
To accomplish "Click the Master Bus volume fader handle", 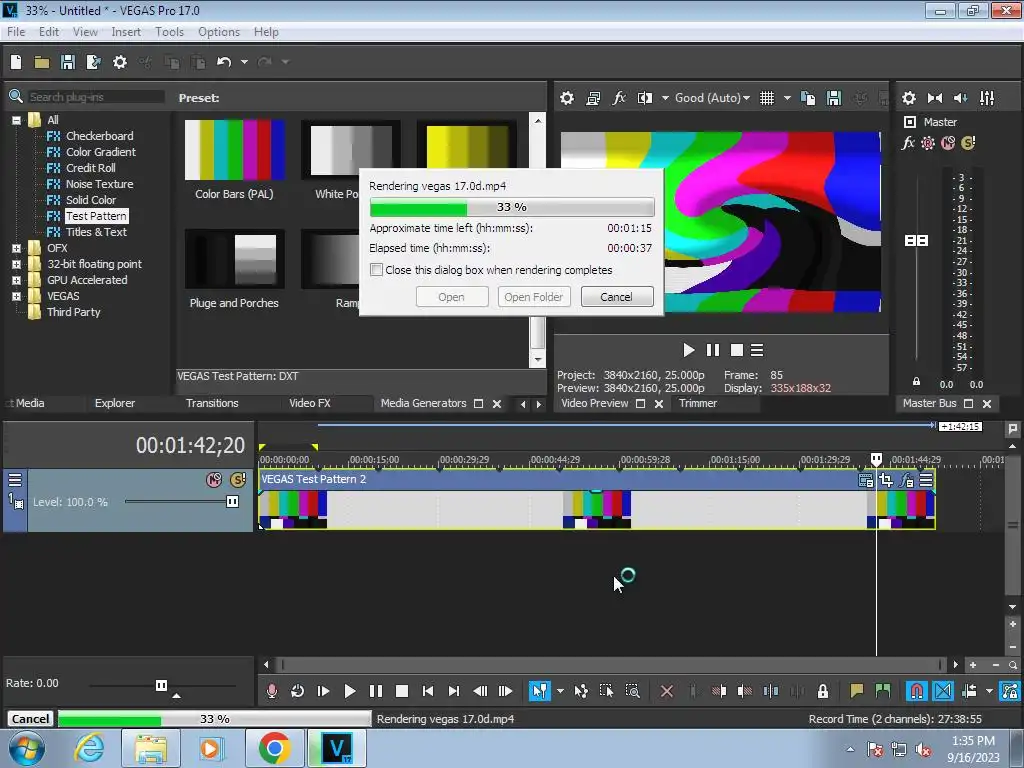I will [916, 241].
